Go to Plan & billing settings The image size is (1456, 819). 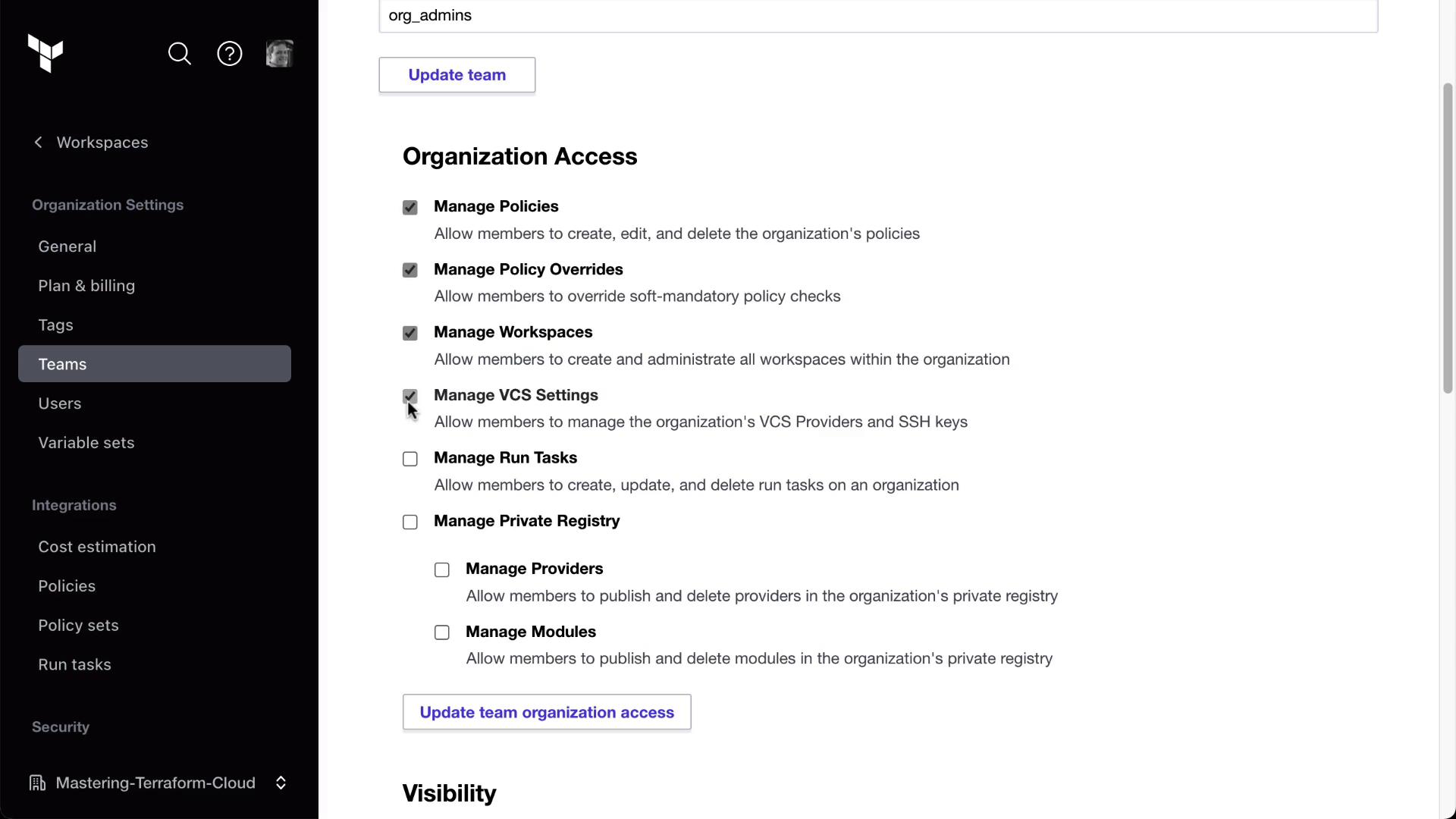click(86, 286)
